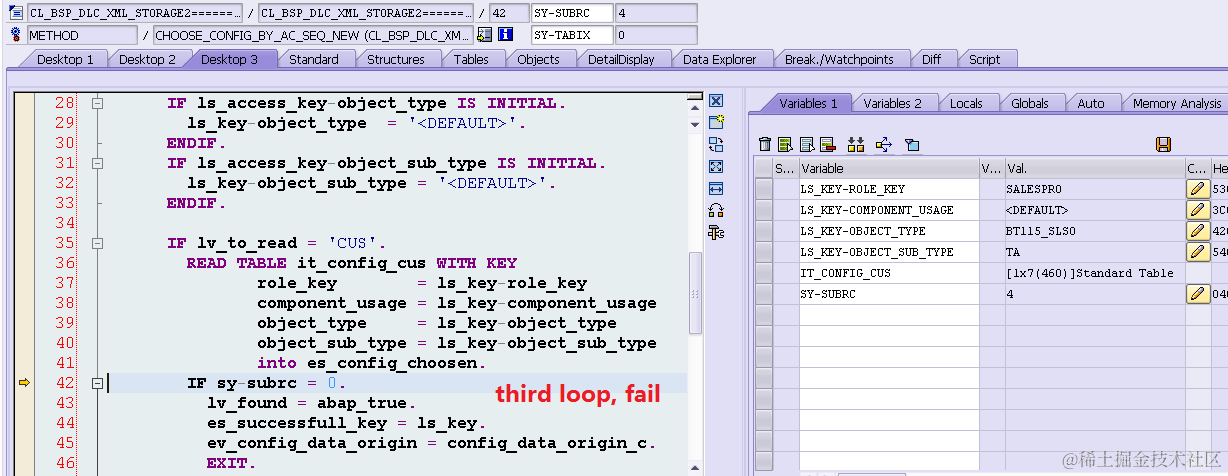
Task: Click the yellow blocks with arrows icon
Action: 855,145
